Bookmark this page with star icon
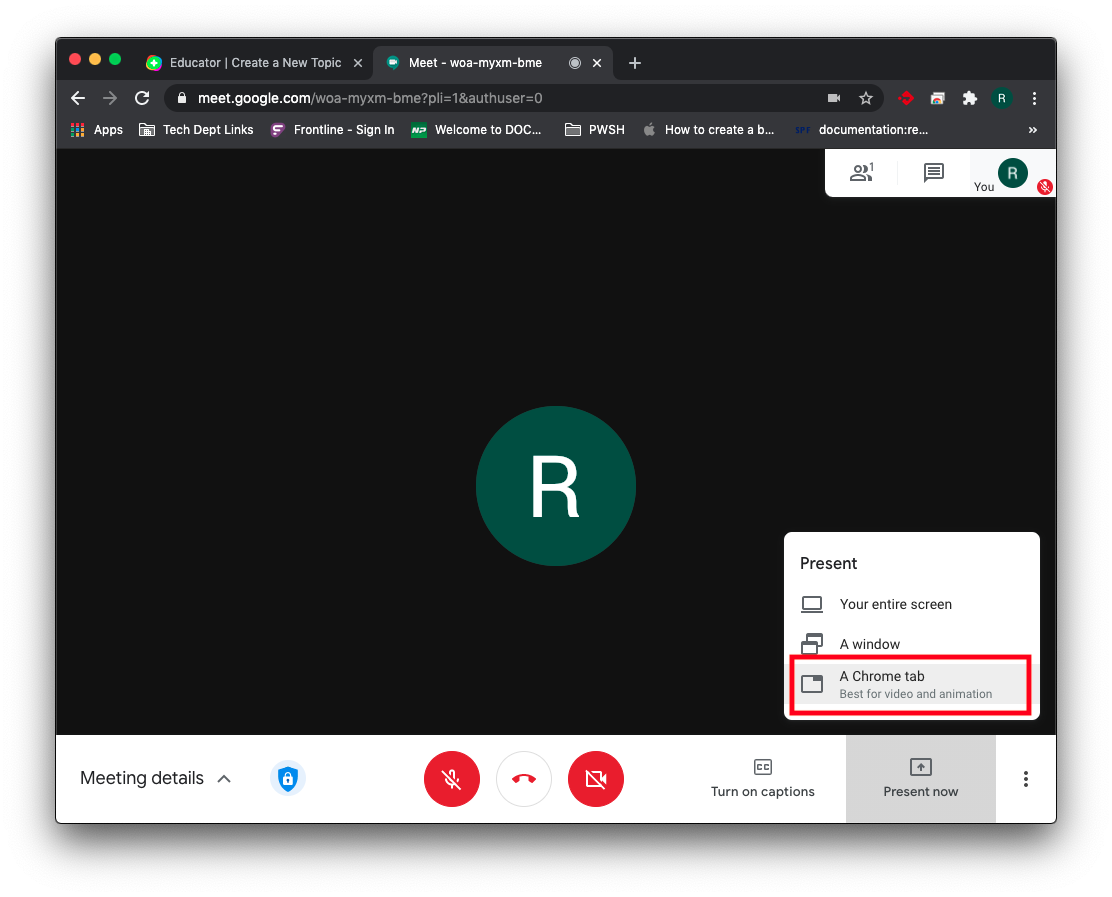The height and width of the screenshot is (897, 1112). pos(866,98)
